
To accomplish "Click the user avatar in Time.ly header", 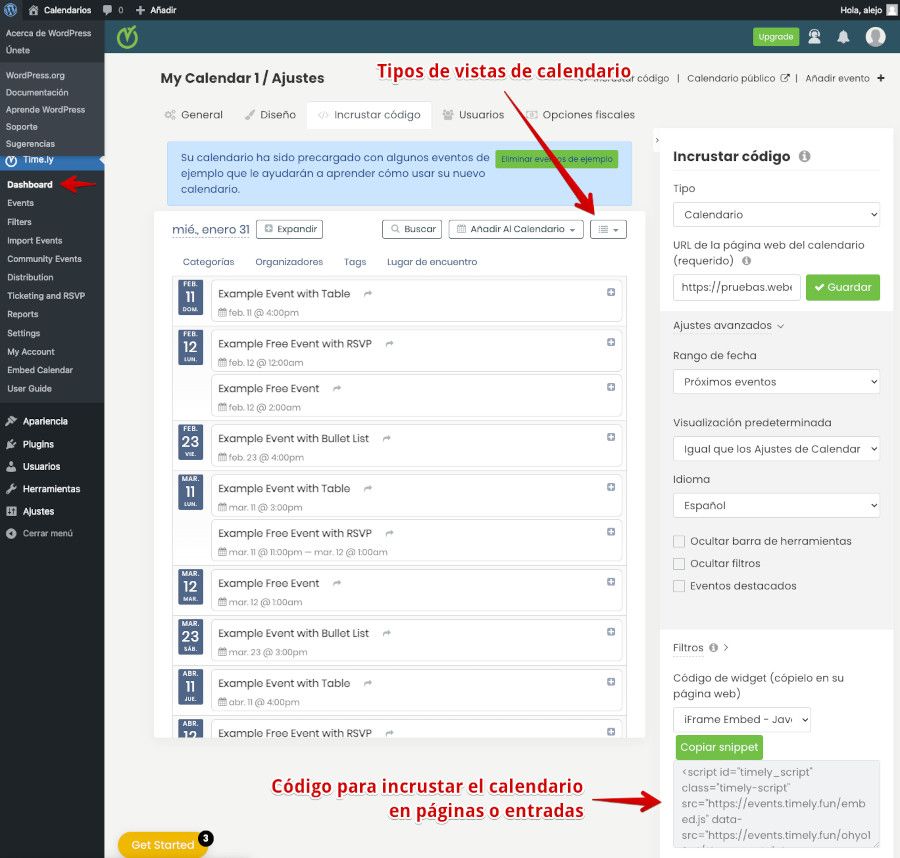I will tap(875, 37).
